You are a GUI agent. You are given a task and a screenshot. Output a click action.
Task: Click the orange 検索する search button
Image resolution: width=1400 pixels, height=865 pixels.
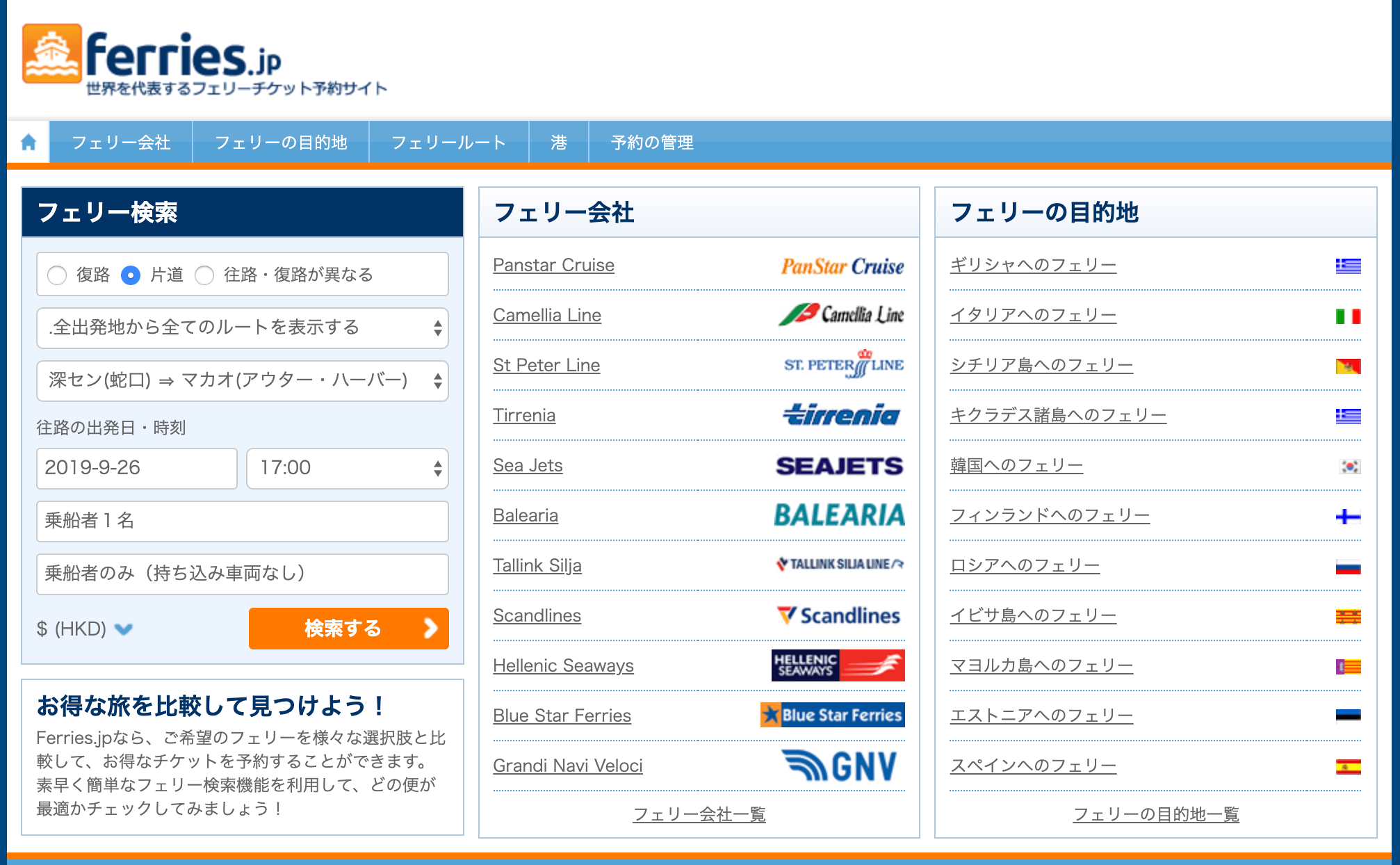pyautogui.click(x=348, y=629)
